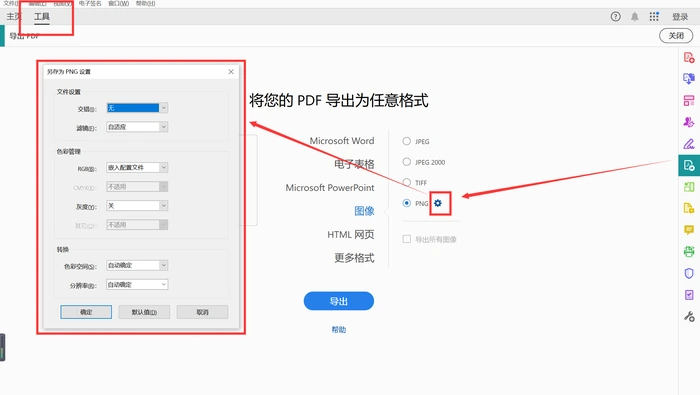Open More Tools (wrench icon) in sidebar
The width and height of the screenshot is (700, 395).
pos(689,316)
